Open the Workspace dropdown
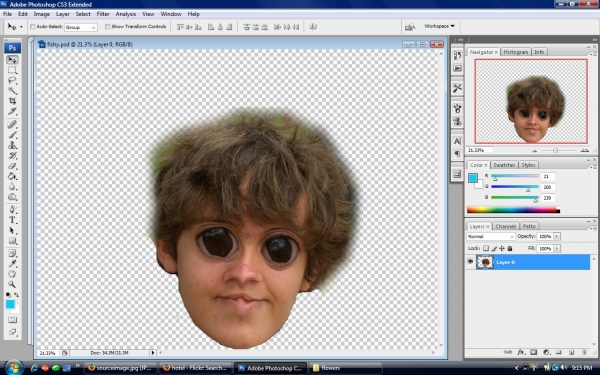 click(439, 26)
